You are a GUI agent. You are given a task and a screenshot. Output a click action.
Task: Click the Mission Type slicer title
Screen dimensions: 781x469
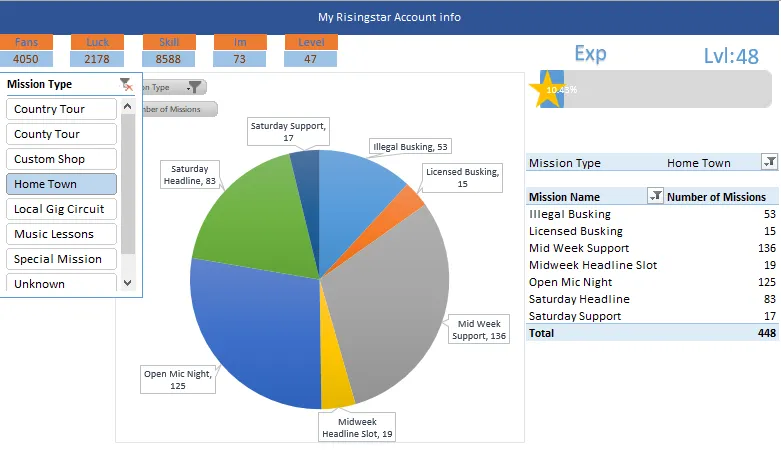(39, 84)
